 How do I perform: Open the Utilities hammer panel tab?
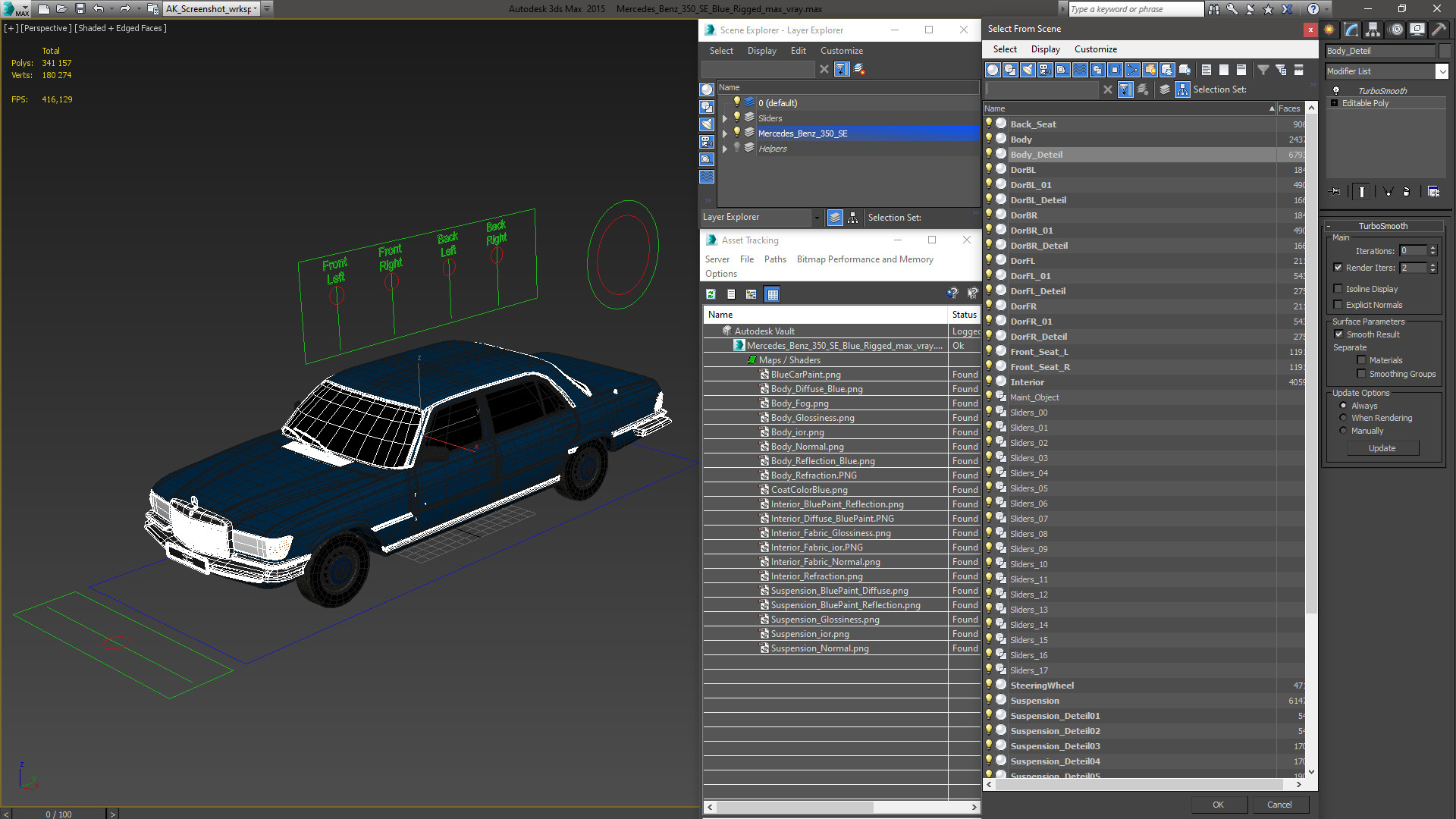point(1439,30)
